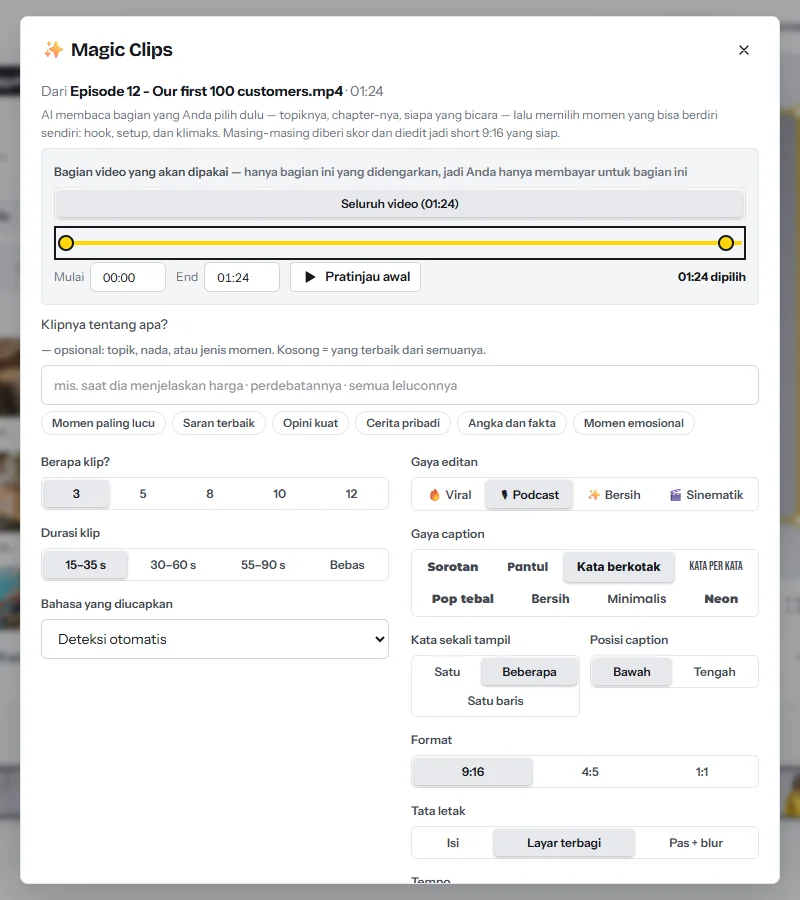Select the Bersih caption style
Viewport: 800px width, 900px height.
pos(550,599)
